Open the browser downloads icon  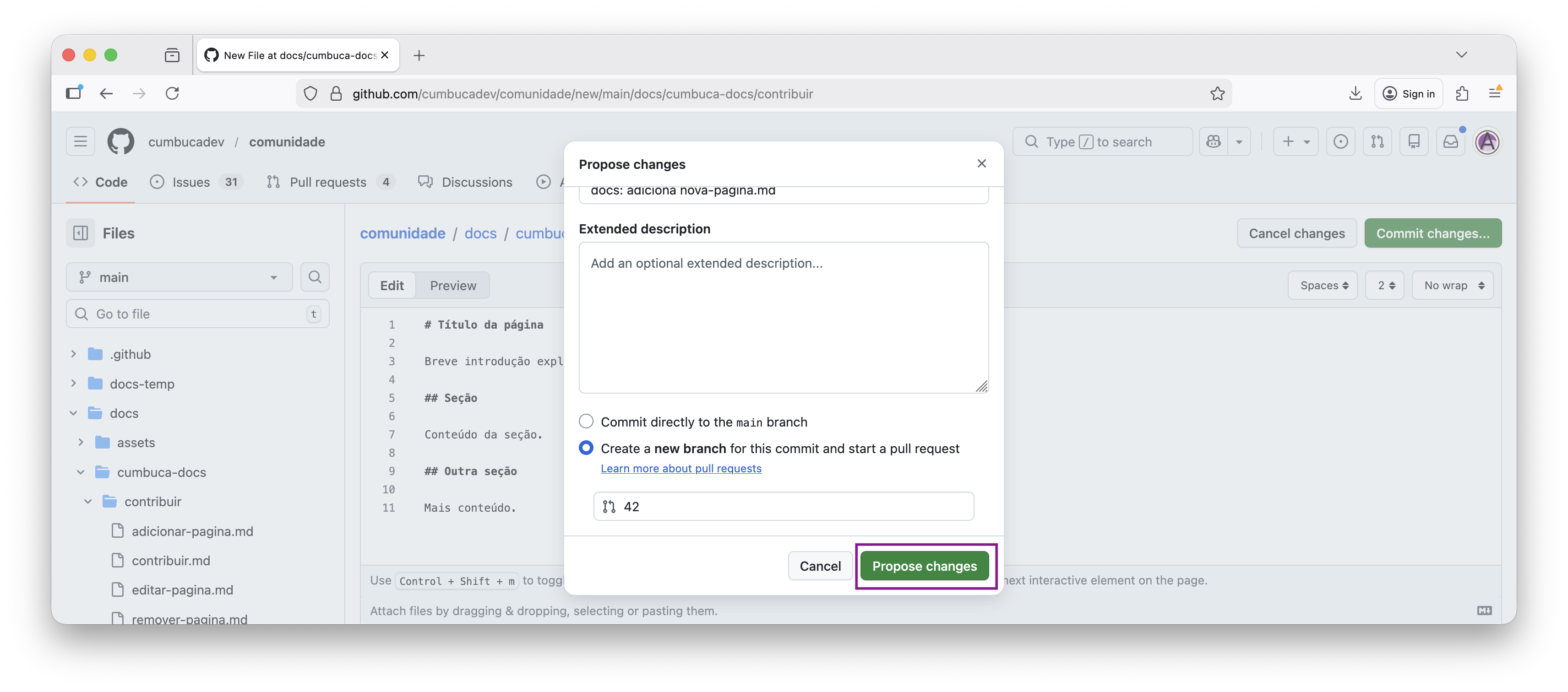[x=1355, y=93]
